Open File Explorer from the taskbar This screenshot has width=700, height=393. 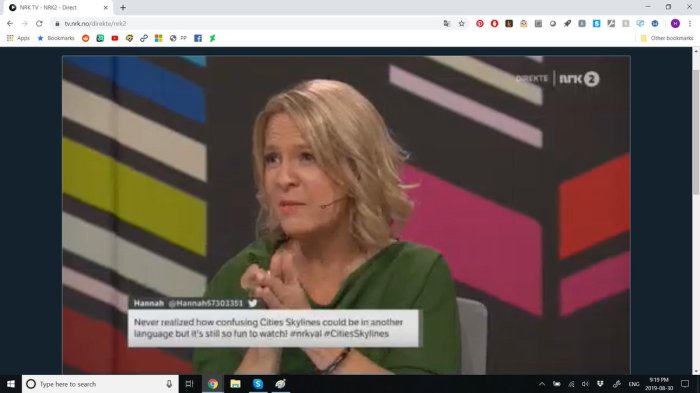[x=235, y=384]
